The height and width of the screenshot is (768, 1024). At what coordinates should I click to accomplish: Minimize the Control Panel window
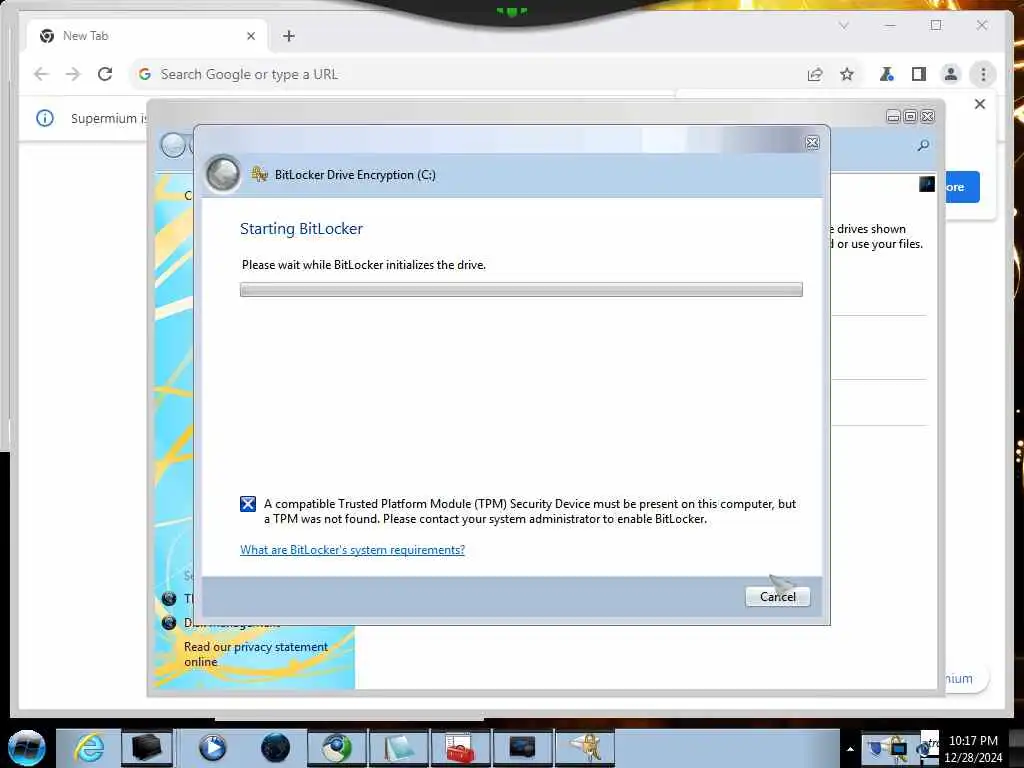[x=893, y=117]
